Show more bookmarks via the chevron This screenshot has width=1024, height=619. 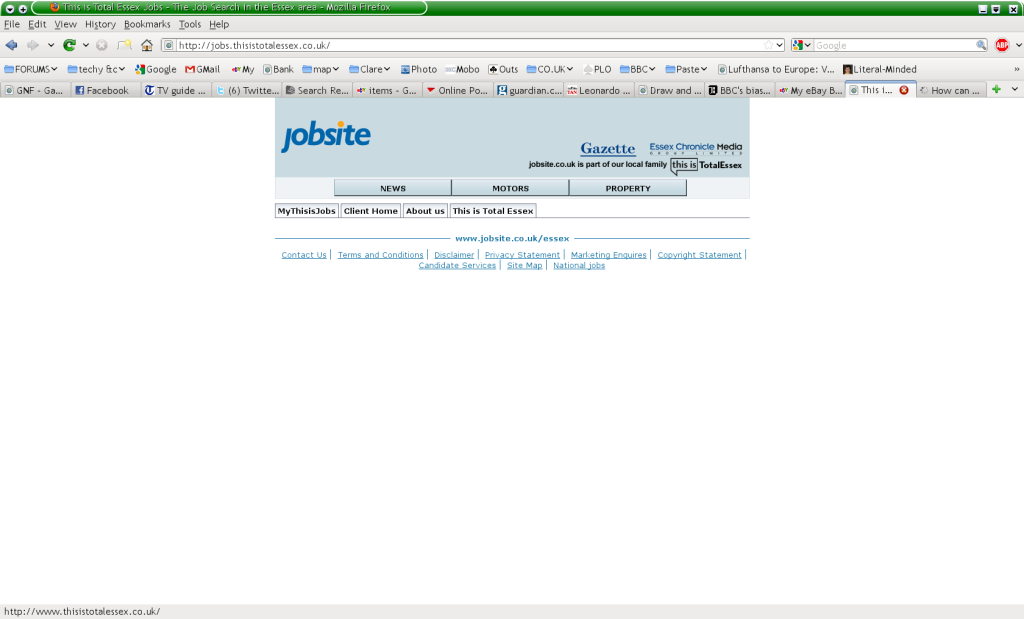[1016, 69]
